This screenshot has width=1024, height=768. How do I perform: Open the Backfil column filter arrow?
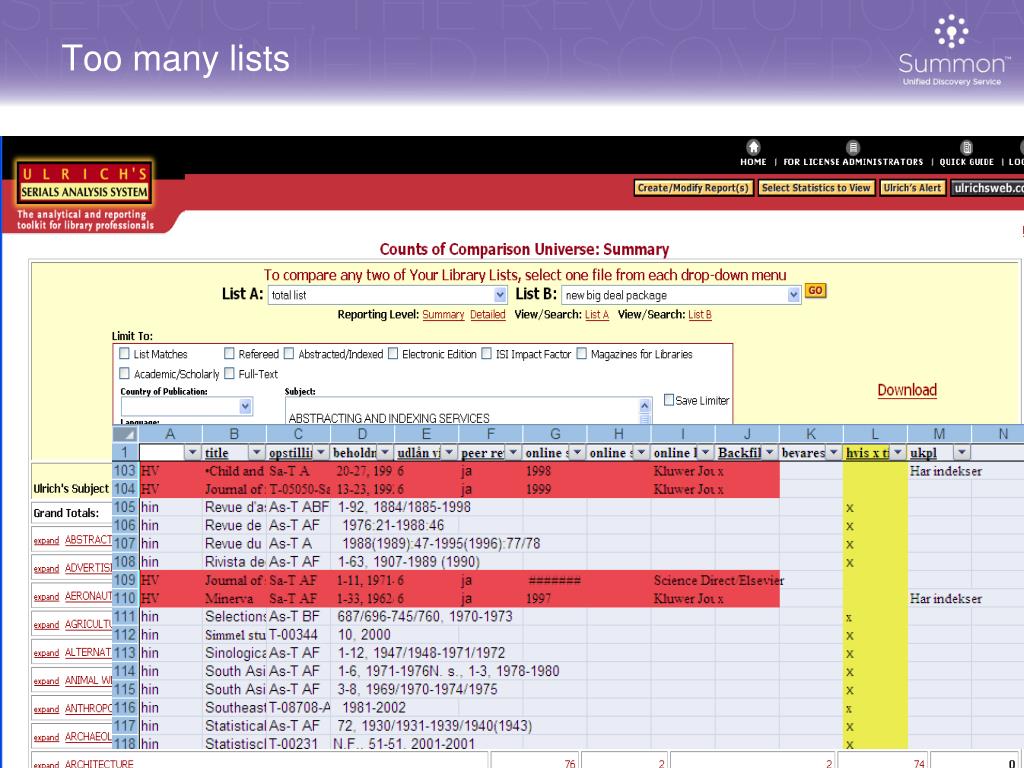(x=770, y=453)
